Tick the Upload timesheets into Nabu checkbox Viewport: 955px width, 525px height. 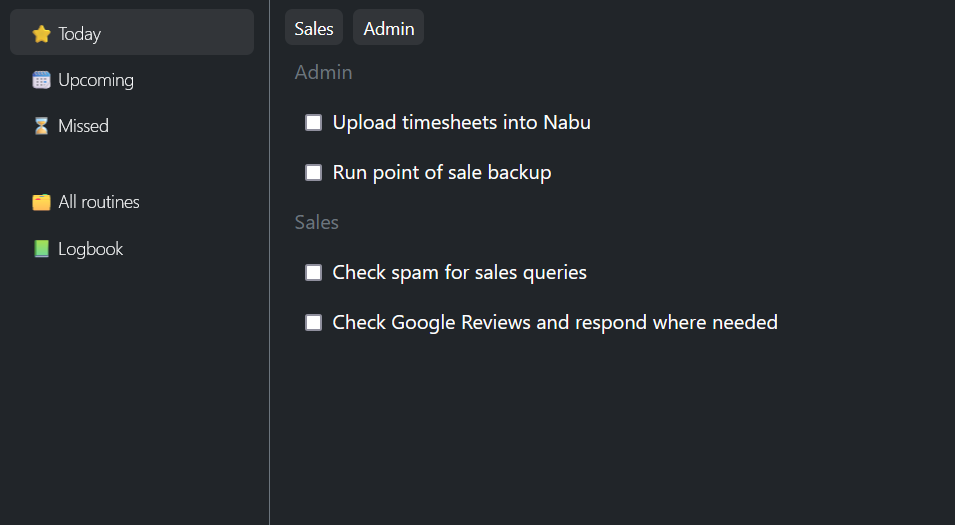pyautogui.click(x=313, y=123)
